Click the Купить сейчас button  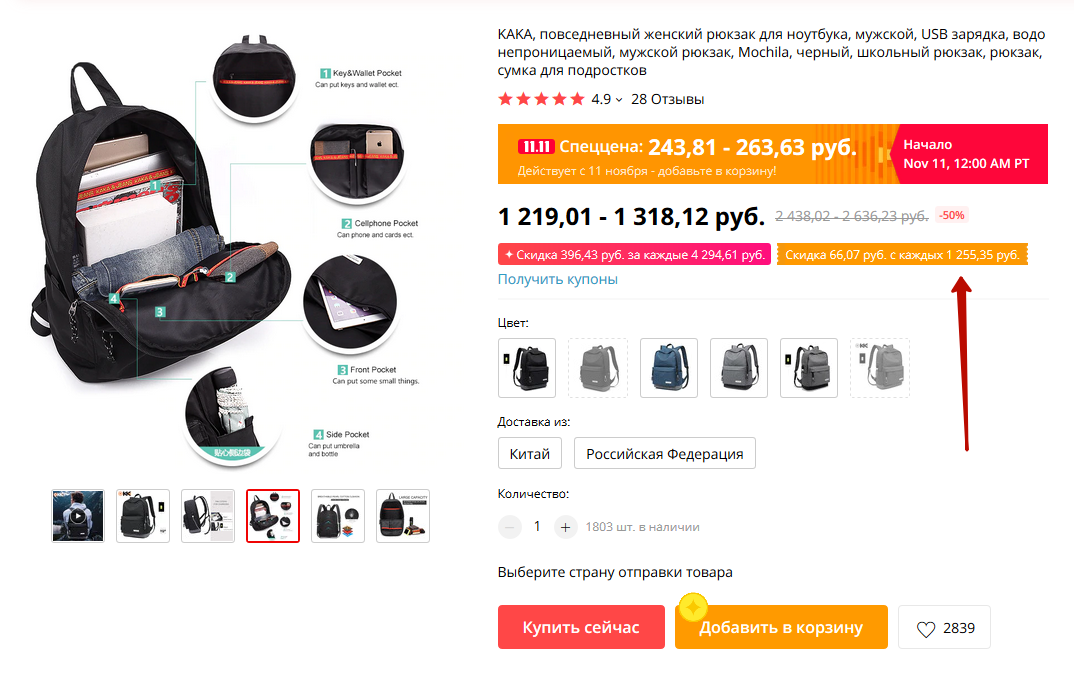pyautogui.click(x=581, y=627)
